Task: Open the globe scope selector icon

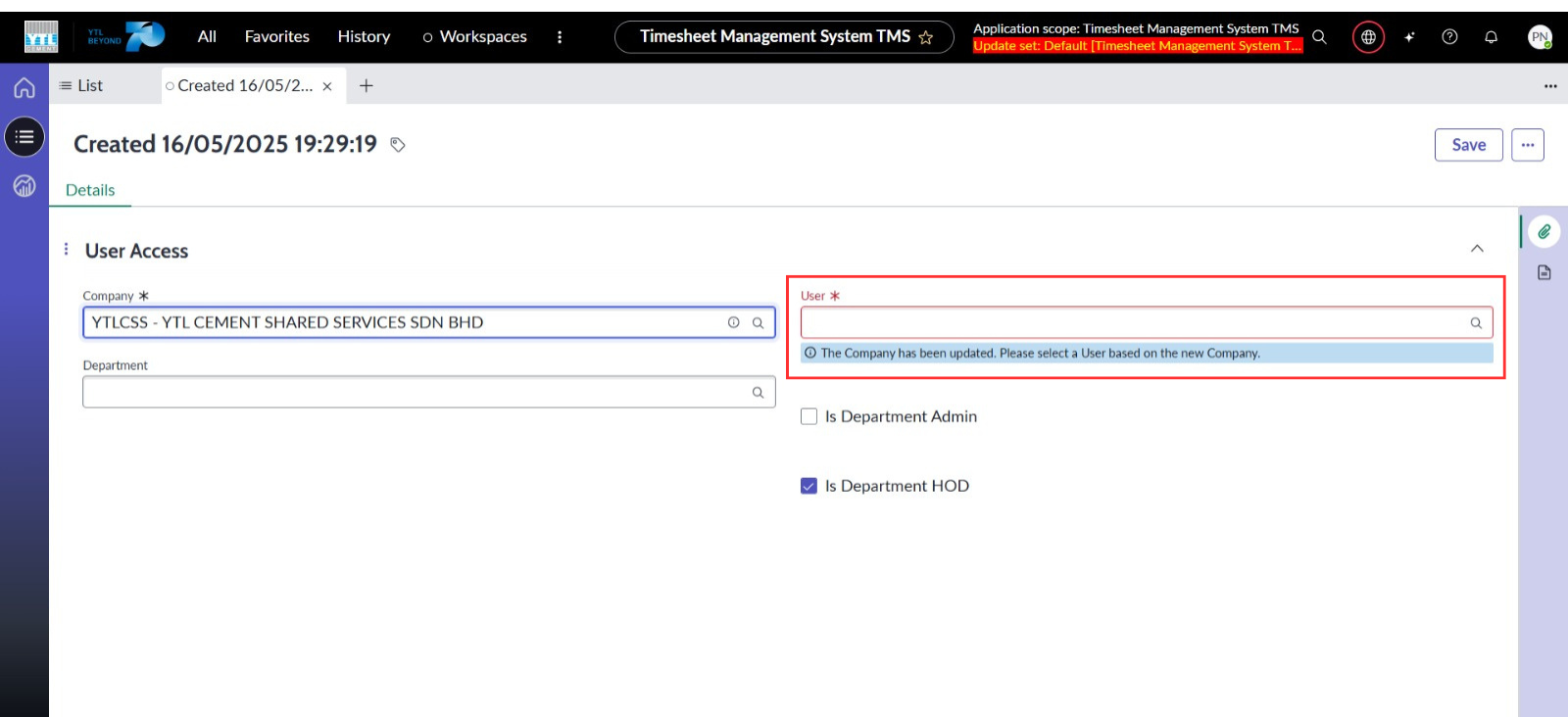Action: pyautogui.click(x=1368, y=37)
